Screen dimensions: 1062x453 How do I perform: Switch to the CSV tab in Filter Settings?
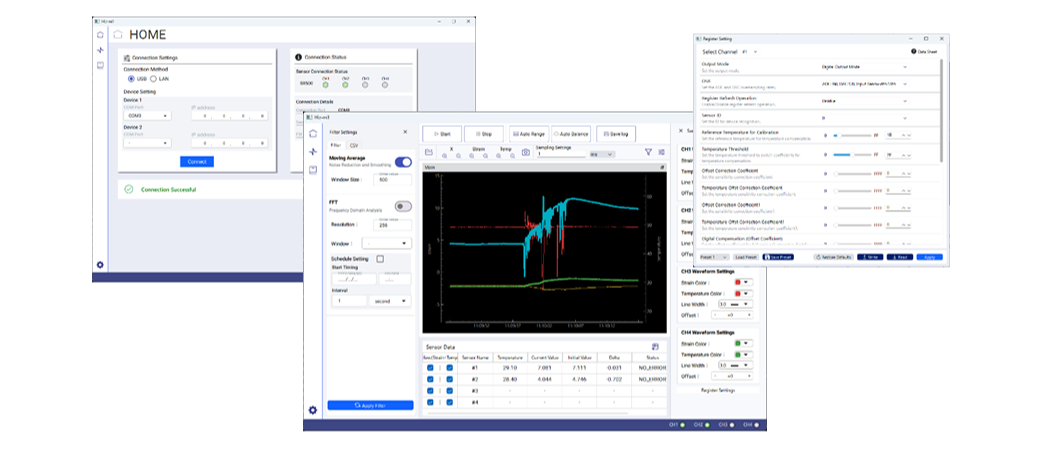(352, 145)
